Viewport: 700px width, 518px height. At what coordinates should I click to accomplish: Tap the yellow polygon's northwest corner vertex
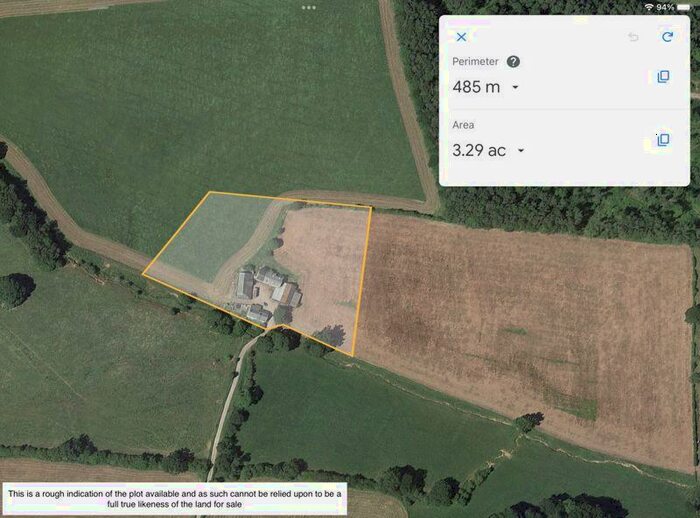(210, 192)
